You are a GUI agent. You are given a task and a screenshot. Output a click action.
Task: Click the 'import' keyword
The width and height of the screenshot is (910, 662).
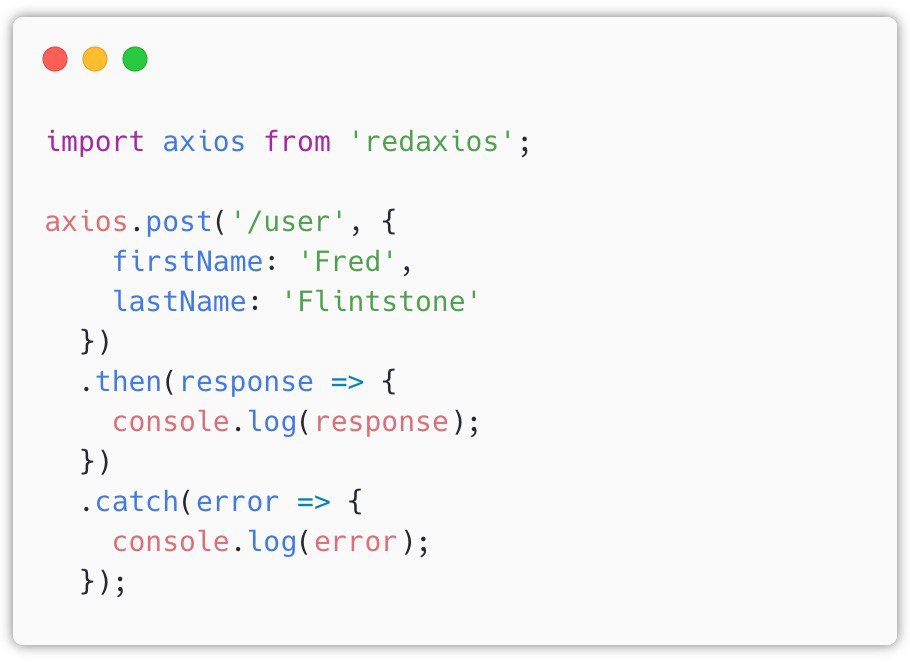[95, 141]
